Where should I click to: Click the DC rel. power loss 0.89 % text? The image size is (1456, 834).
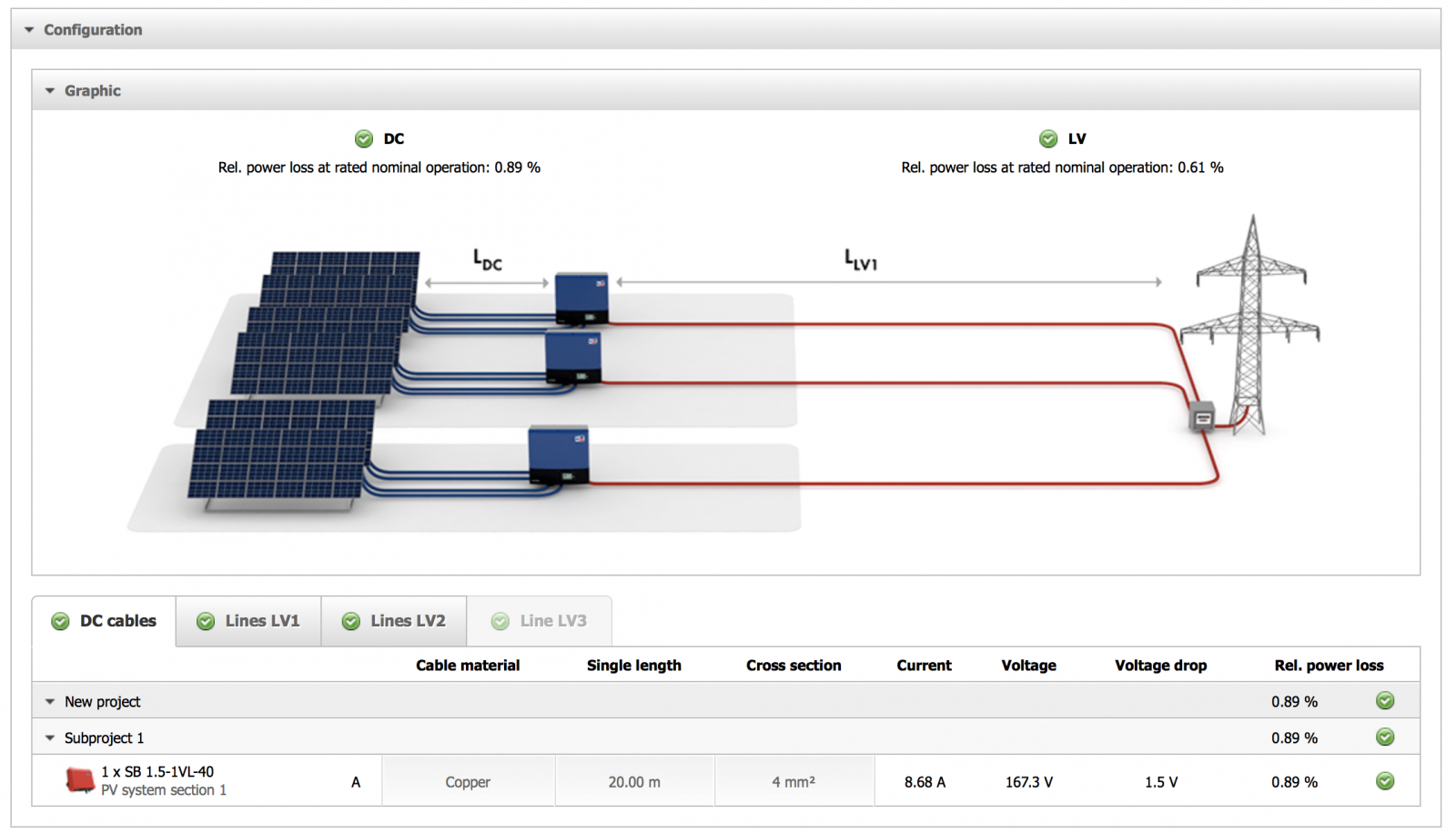tap(379, 168)
